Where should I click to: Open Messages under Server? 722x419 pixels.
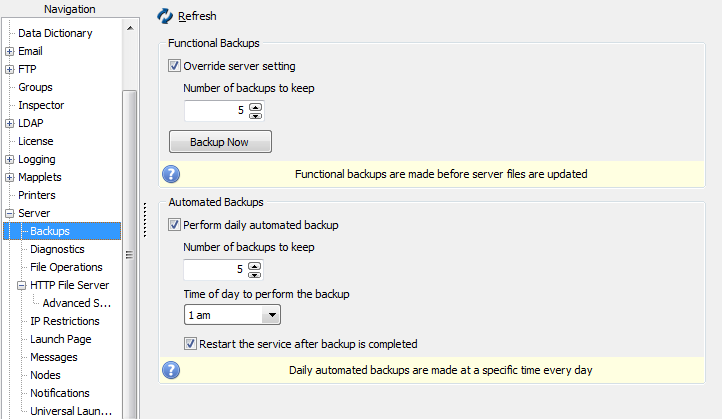point(53,357)
